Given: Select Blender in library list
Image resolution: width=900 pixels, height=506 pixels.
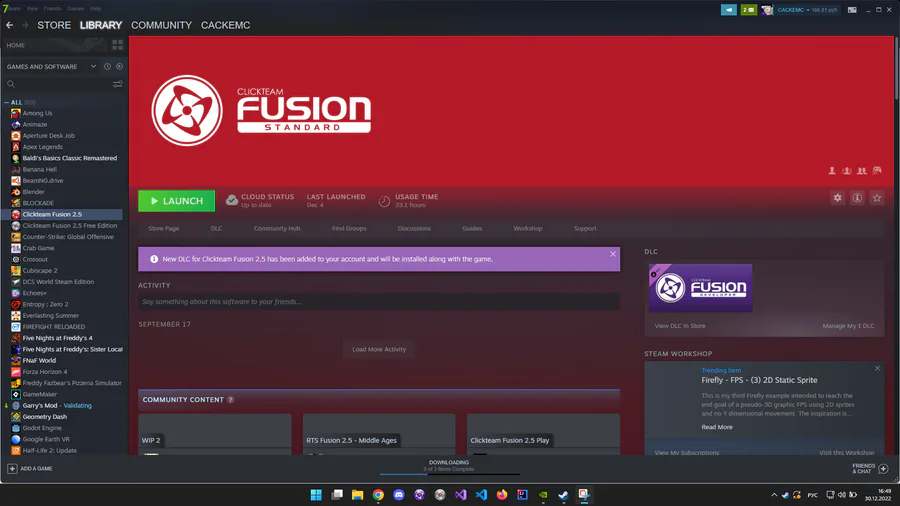Looking at the screenshot, I should tap(33, 192).
